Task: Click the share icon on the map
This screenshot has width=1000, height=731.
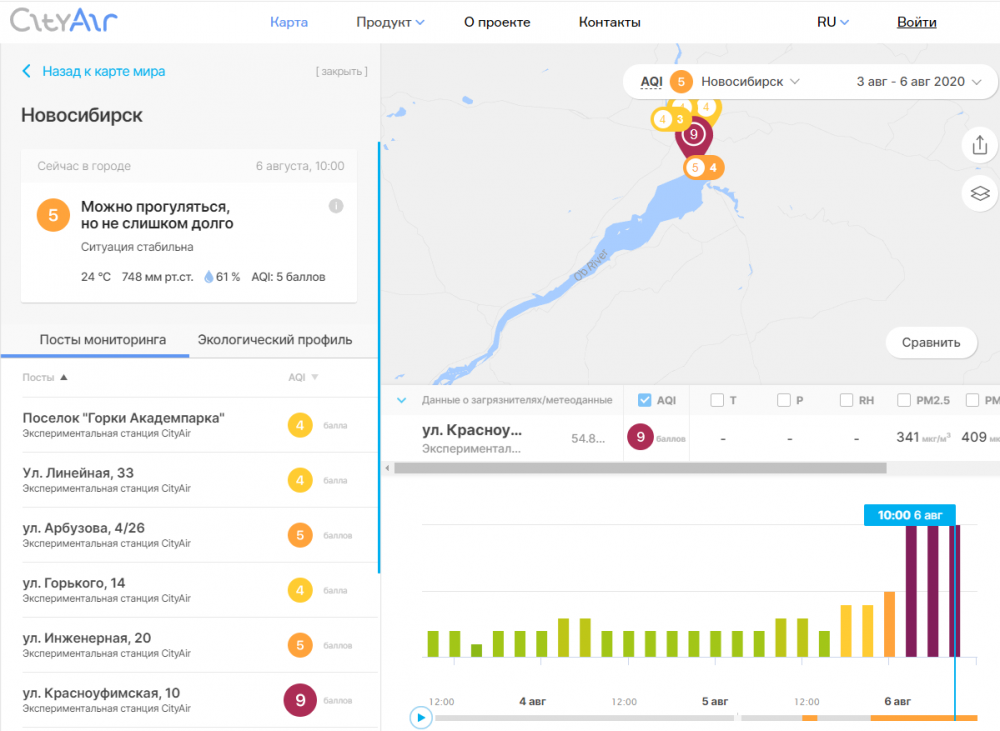Action: tap(979, 146)
